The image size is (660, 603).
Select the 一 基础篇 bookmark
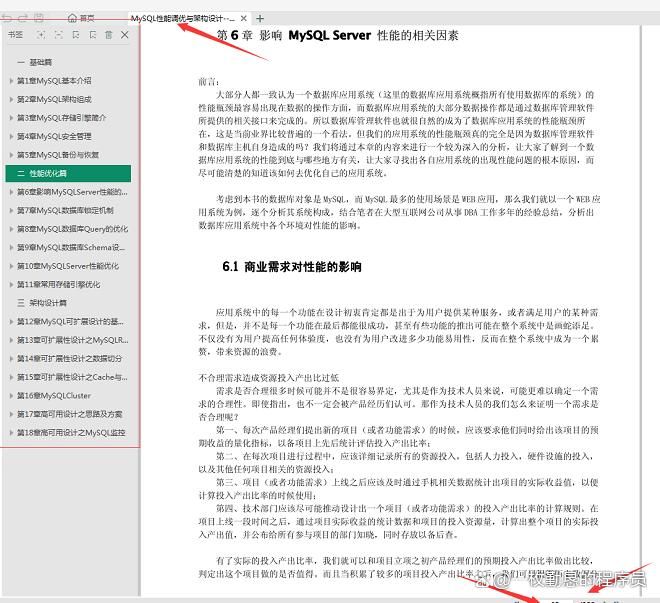[x=35, y=62]
